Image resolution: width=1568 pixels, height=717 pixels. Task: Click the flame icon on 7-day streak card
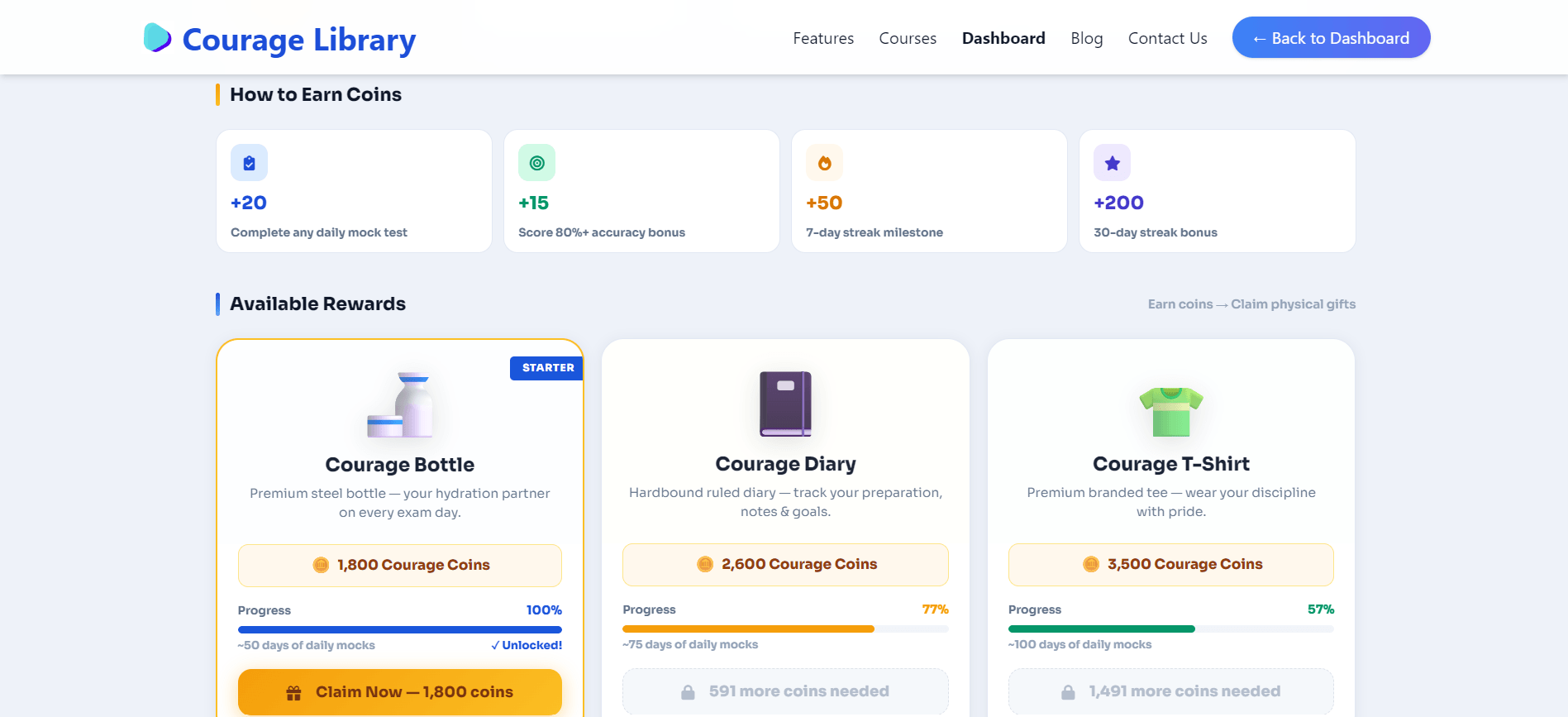pyautogui.click(x=824, y=163)
